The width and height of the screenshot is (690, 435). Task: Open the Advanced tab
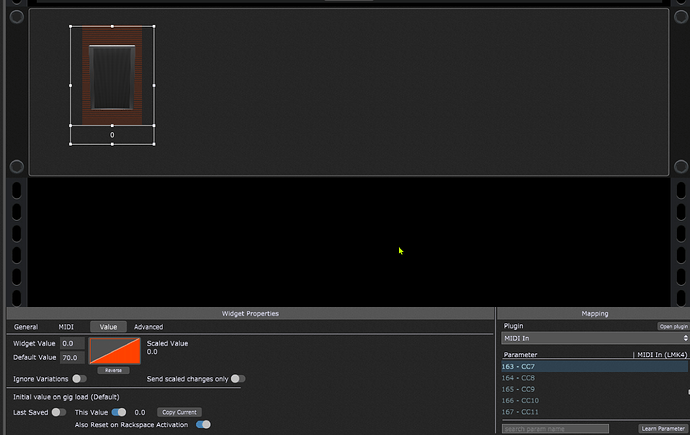coord(148,327)
